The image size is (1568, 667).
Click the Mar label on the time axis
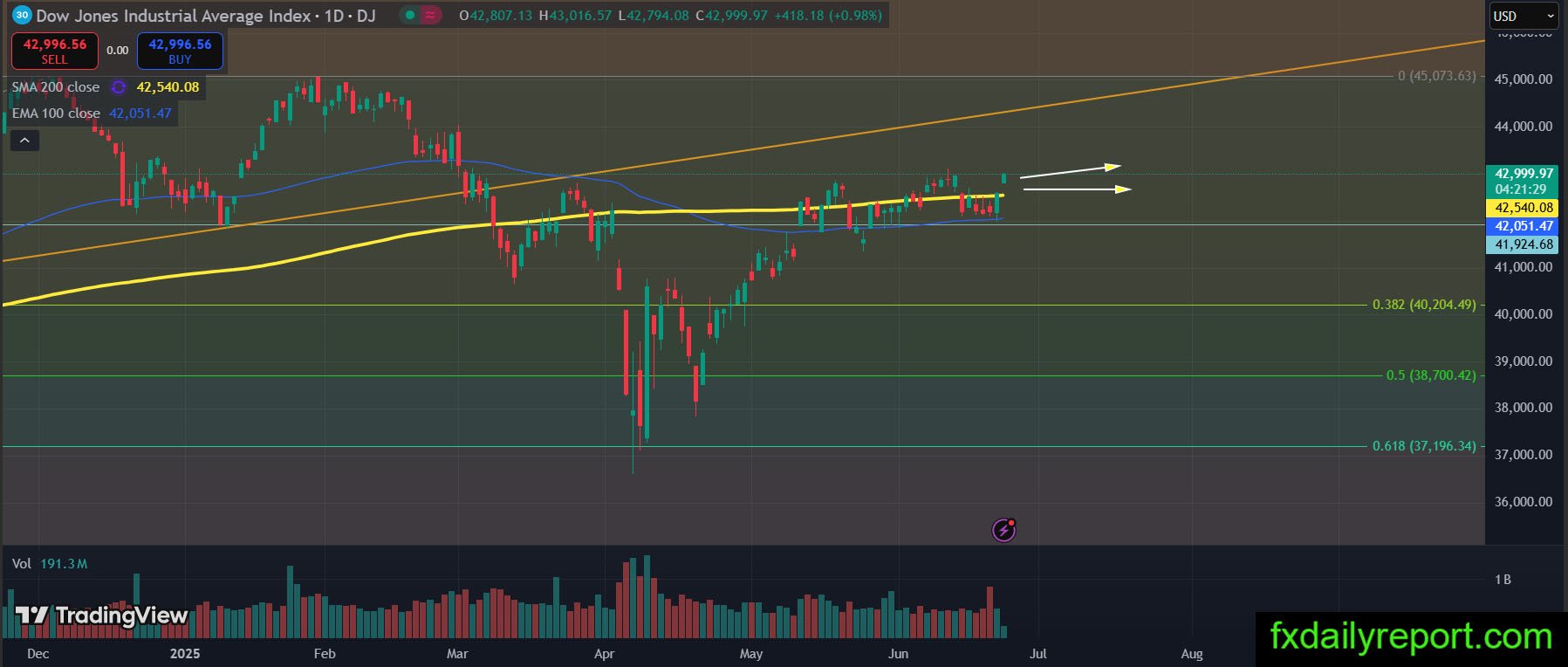pos(457,654)
